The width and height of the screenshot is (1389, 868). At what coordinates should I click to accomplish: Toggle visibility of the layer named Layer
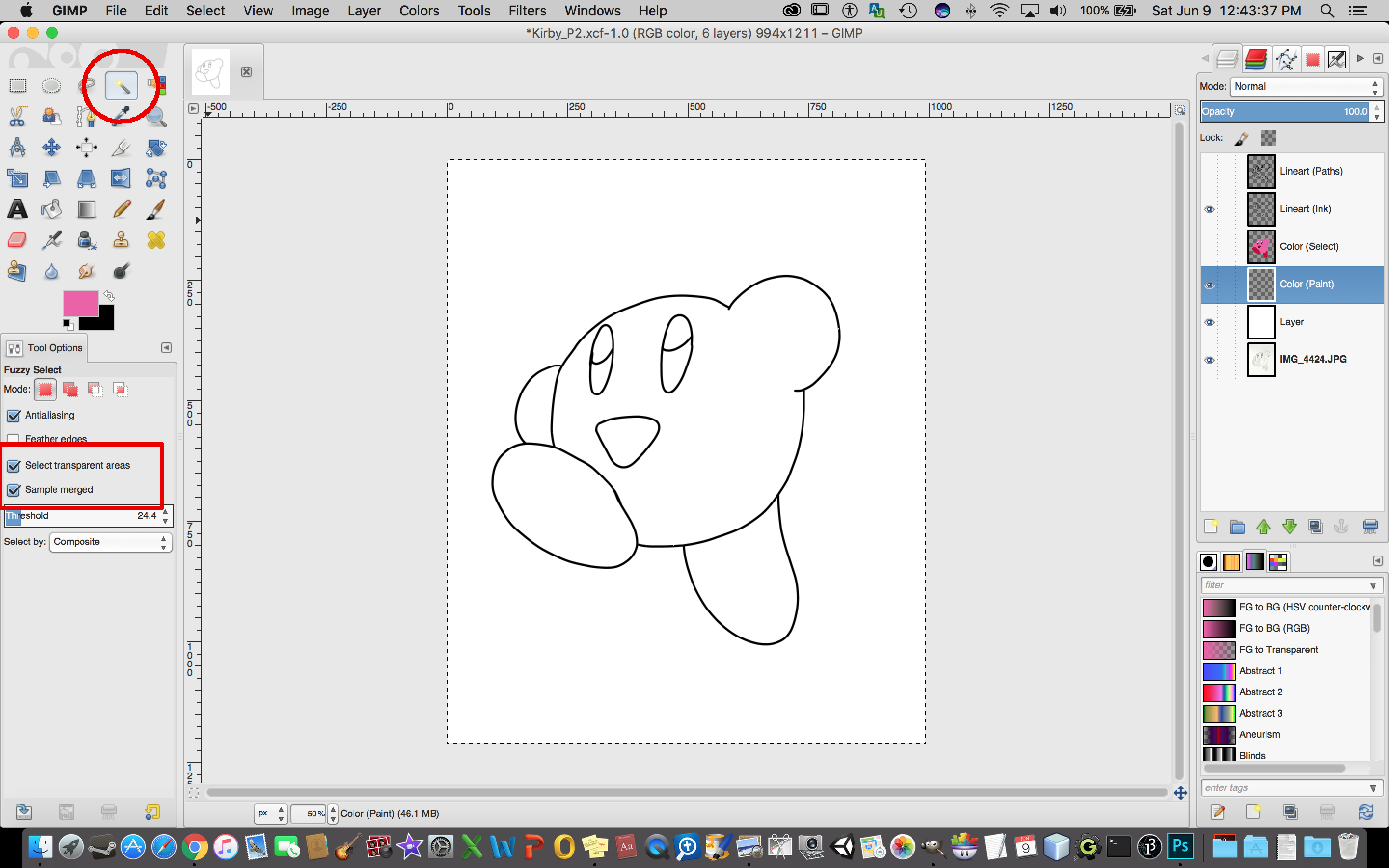pyautogui.click(x=1210, y=322)
